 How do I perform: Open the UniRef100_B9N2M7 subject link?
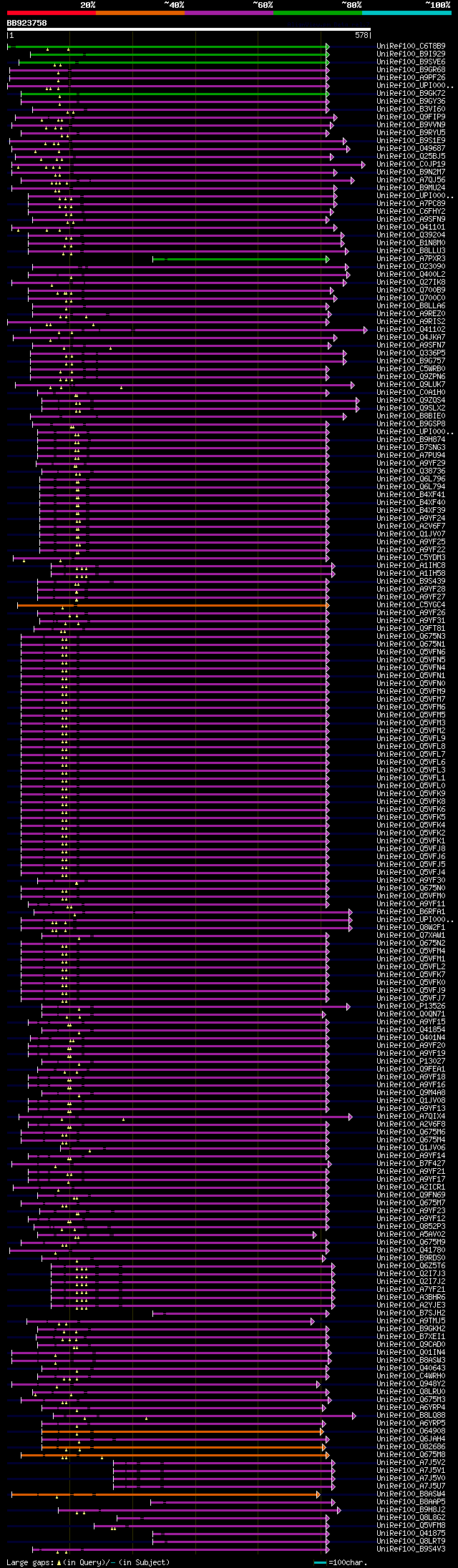pyautogui.click(x=411, y=172)
